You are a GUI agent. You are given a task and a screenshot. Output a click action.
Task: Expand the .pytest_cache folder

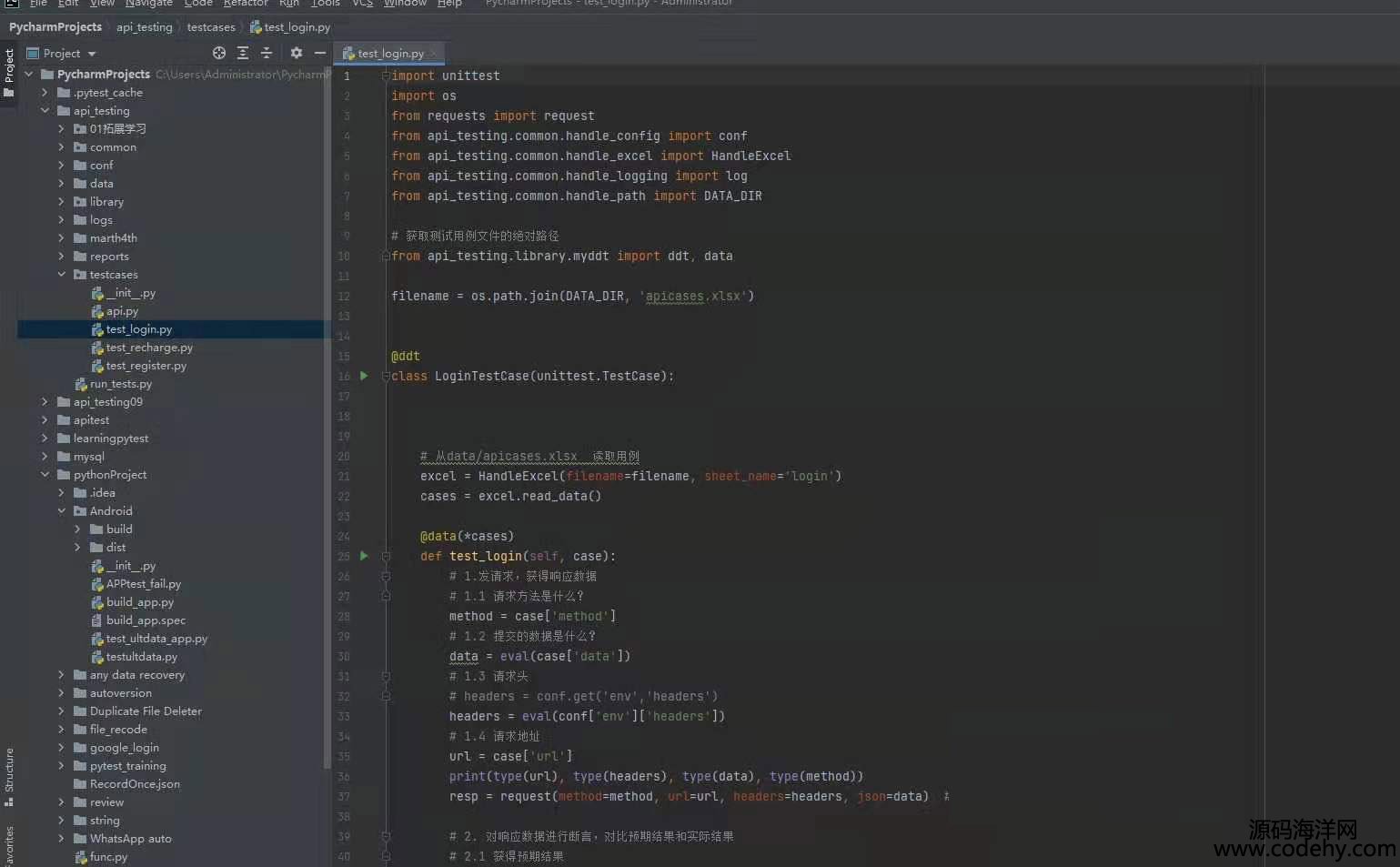coord(45,93)
